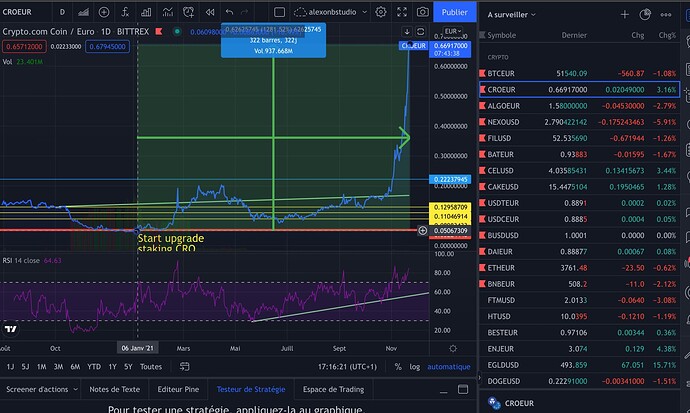Select the DOGEUSD watchlist row

pos(579,381)
